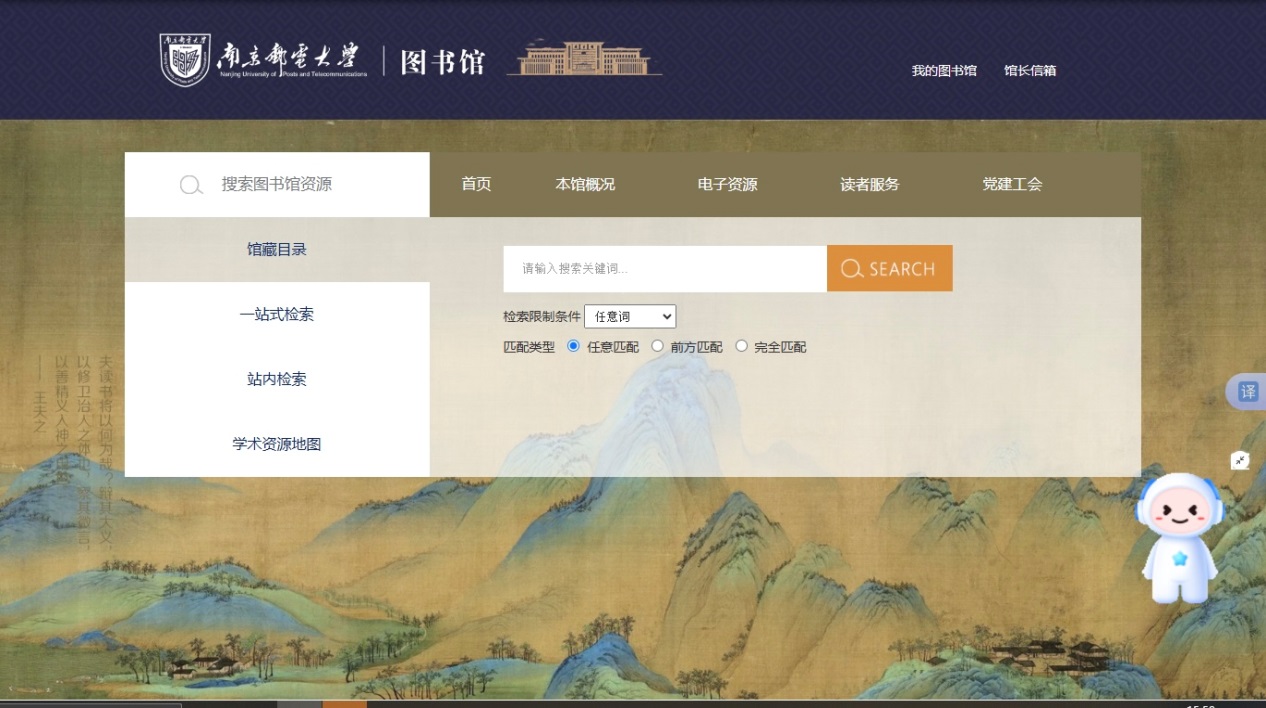
Task: Switch to the 一站式检索 tab
Action: (x=277, y=314)
